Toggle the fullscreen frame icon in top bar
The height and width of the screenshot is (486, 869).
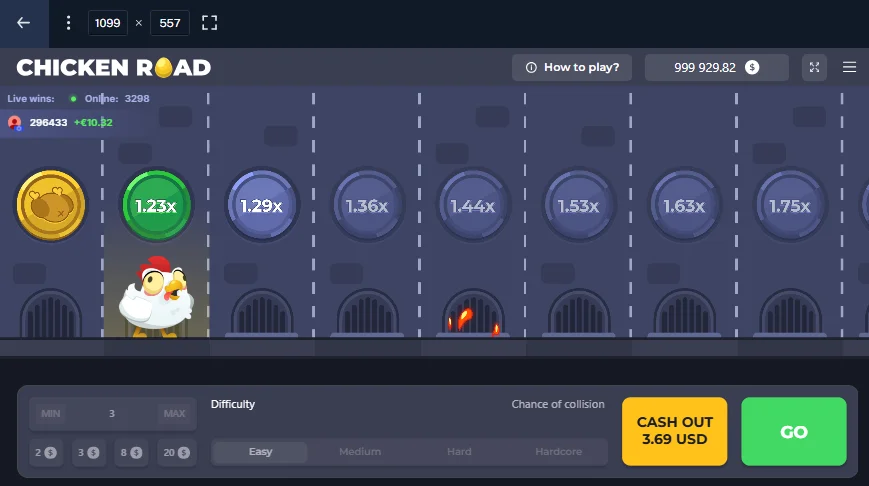pyautogui.click(x=209, y=23)
